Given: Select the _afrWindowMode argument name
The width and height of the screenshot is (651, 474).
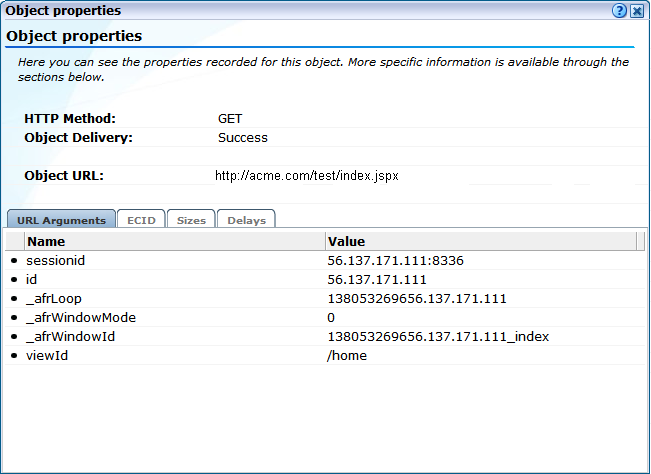Looking at the screenshot, I should pos(81,318).
